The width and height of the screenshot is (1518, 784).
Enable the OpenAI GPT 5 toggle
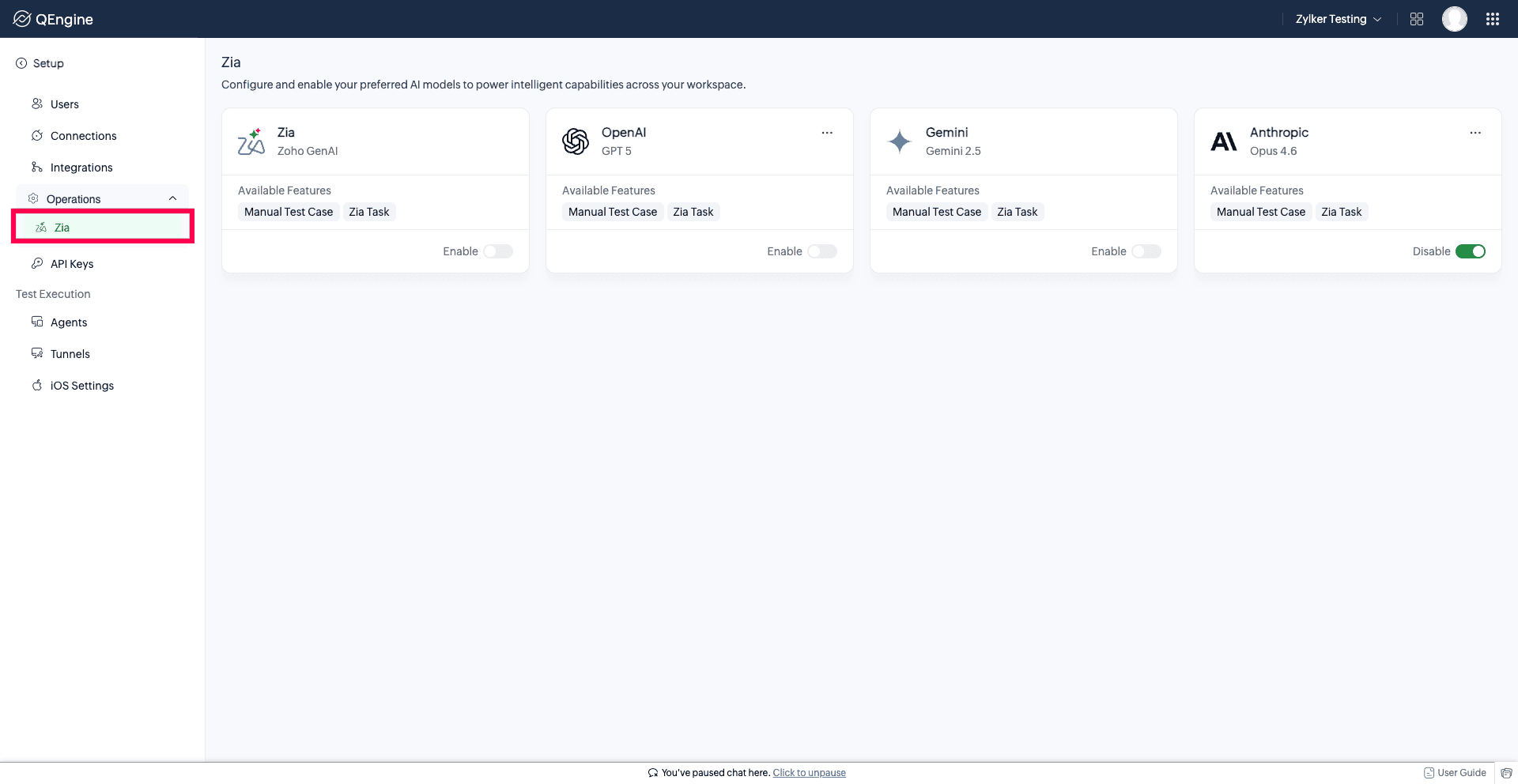tap(822, 251)
